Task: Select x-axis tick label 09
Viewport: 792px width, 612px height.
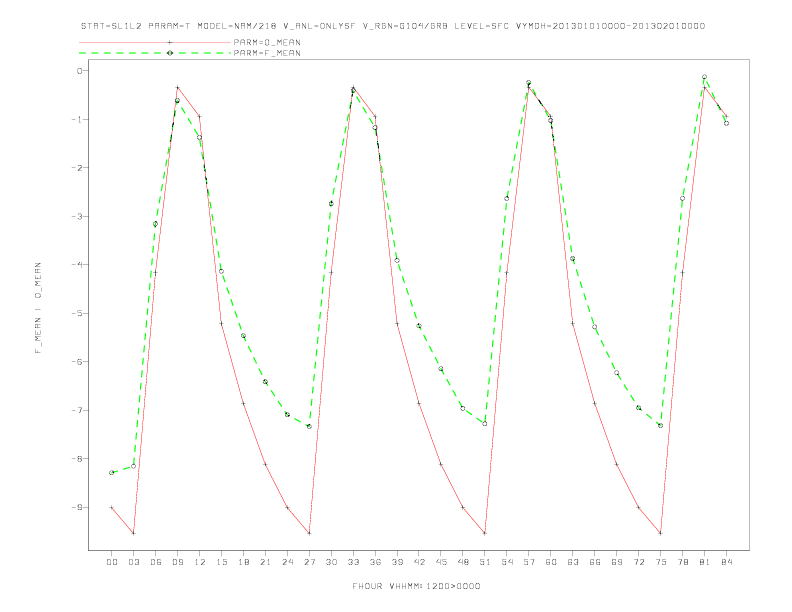Action: [177, 562]
